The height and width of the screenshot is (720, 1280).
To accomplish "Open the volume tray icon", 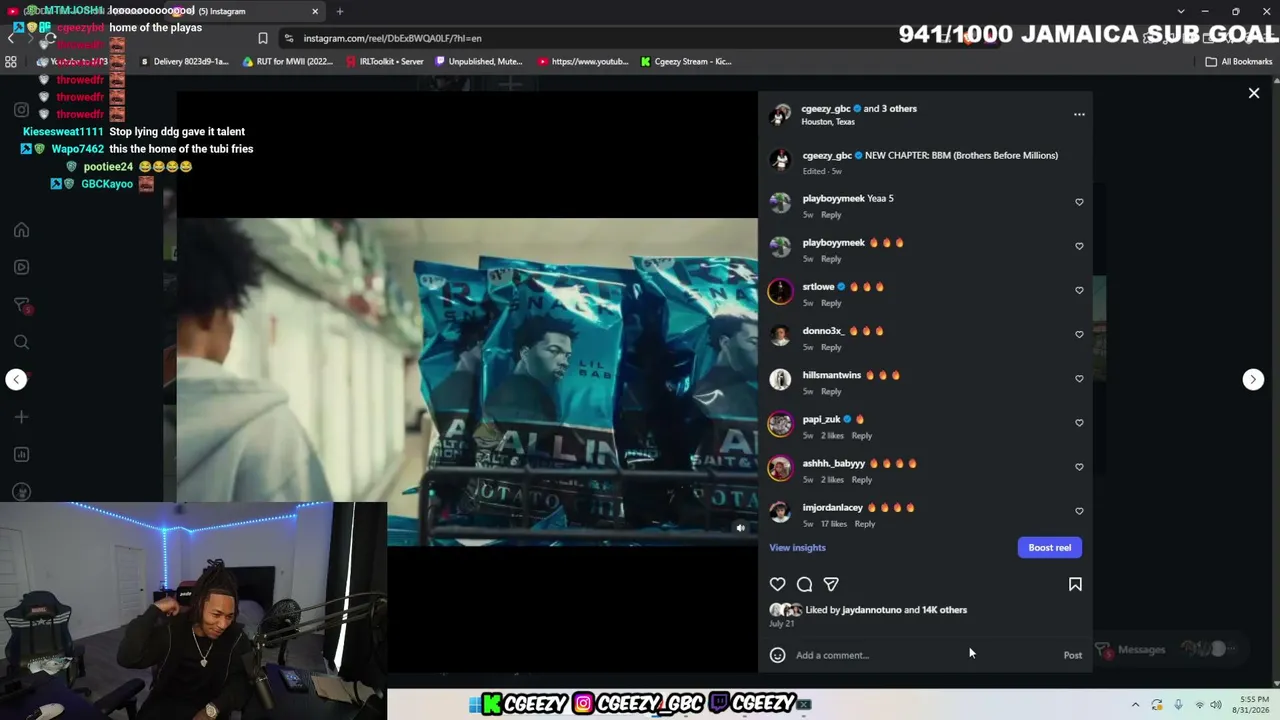I will point(1216,705).
